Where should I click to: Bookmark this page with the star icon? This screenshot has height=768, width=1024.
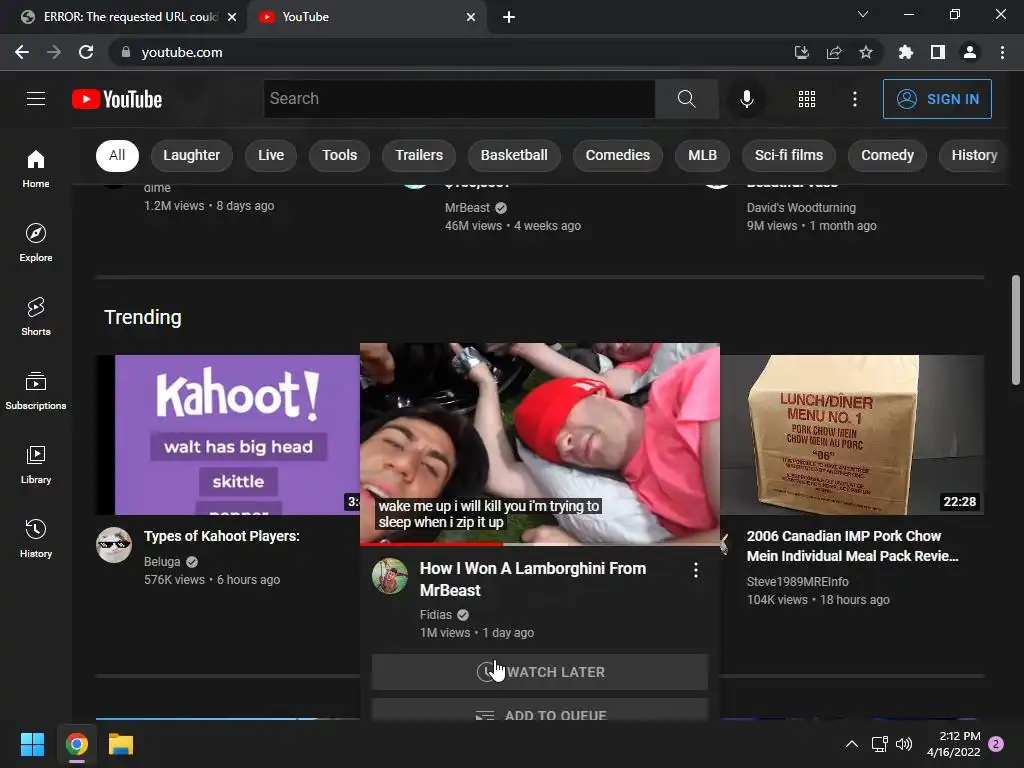pos(866,52)
